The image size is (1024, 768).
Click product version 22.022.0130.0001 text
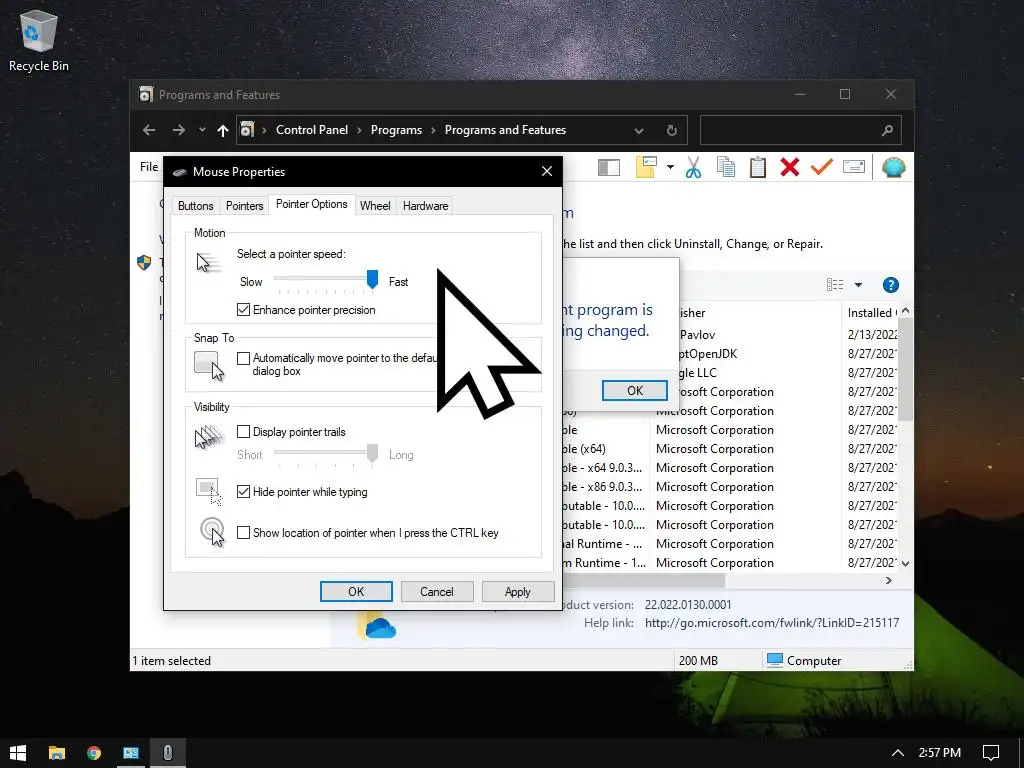[688, 605]
